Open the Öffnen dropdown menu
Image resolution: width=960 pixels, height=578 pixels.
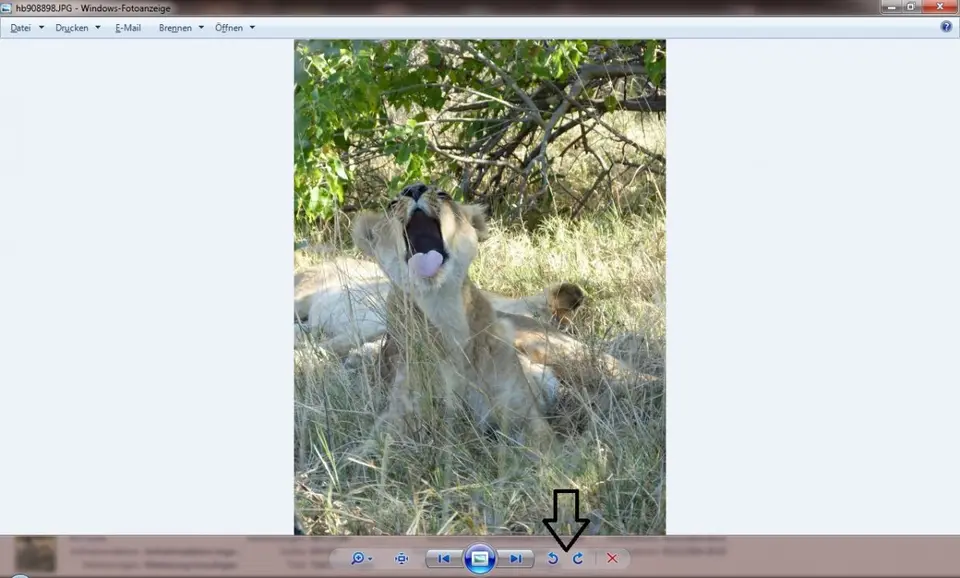(235, 28)
